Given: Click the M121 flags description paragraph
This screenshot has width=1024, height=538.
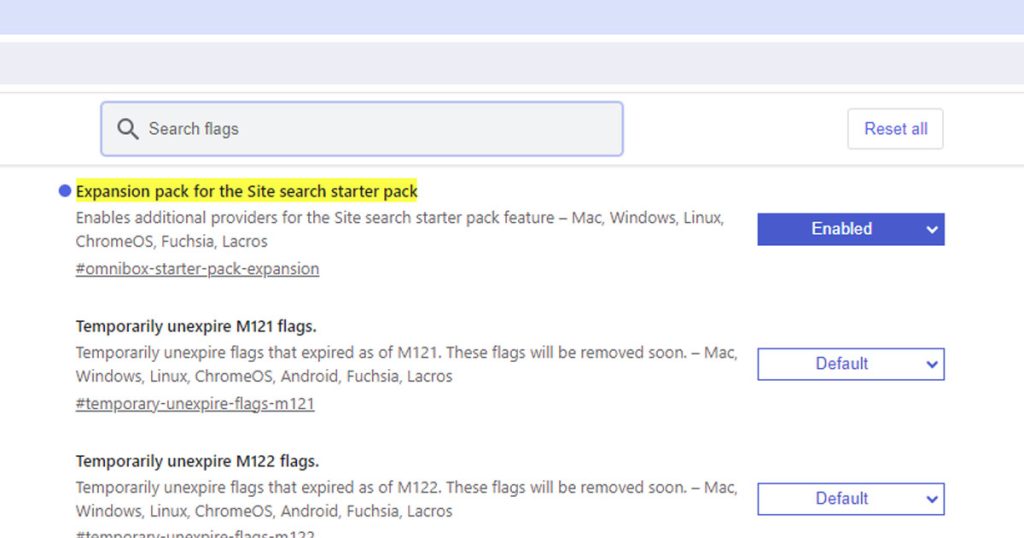Looking at the screenshot, I should [405, 364].
